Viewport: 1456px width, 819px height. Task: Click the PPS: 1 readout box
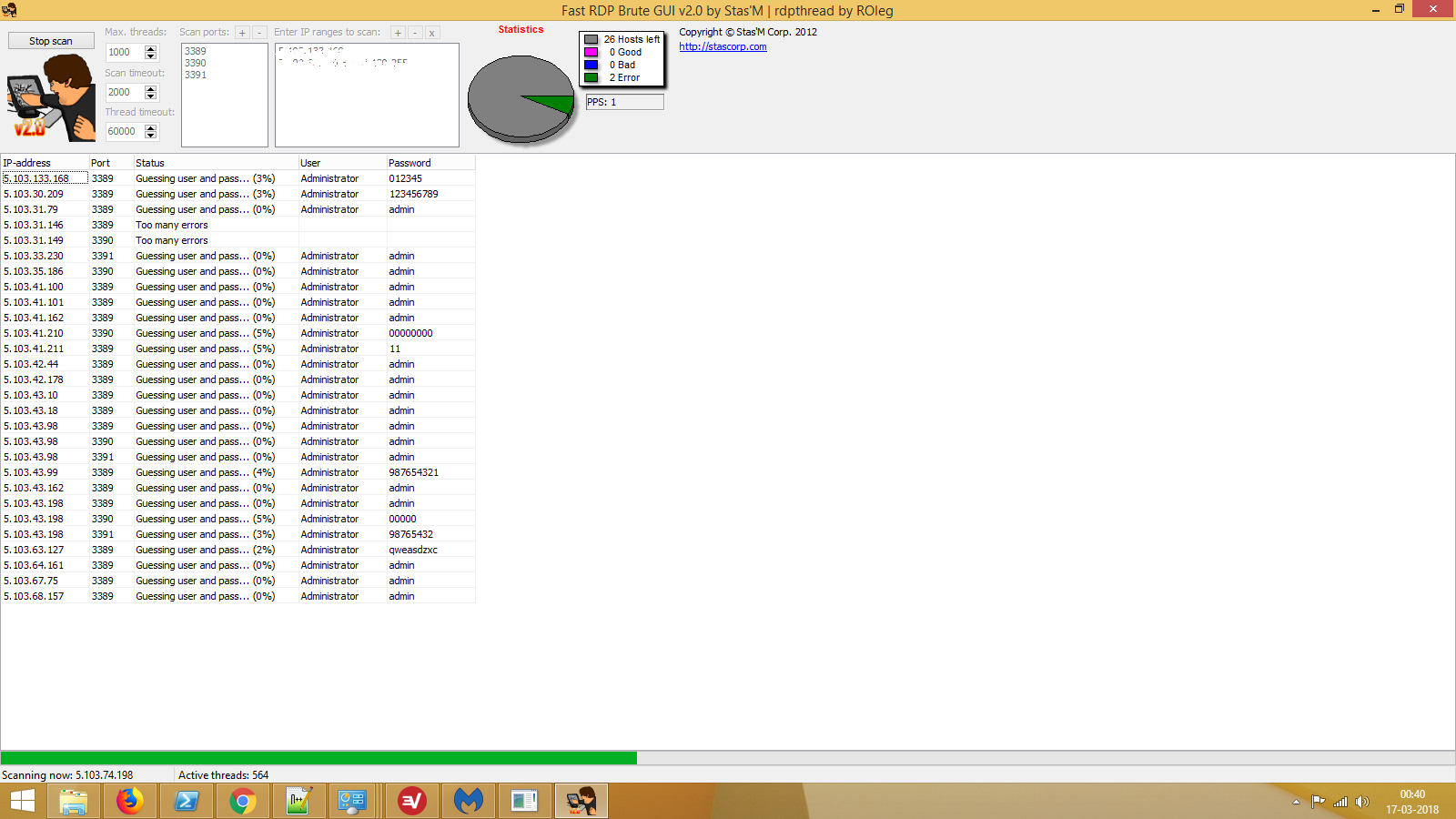click(624, 102)
